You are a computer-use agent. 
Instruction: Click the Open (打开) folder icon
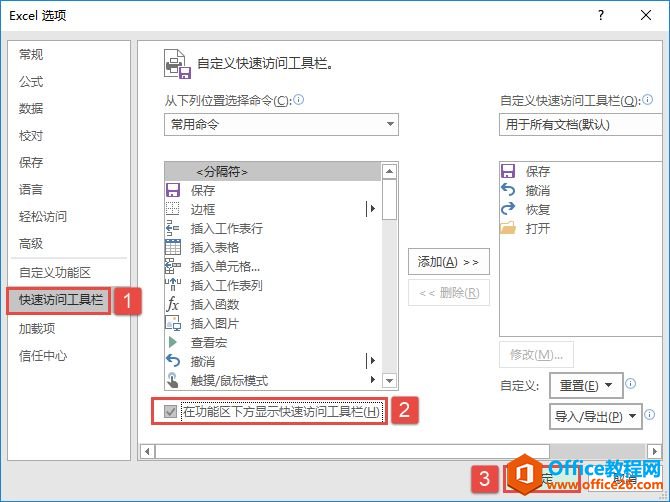pos(508,228)
